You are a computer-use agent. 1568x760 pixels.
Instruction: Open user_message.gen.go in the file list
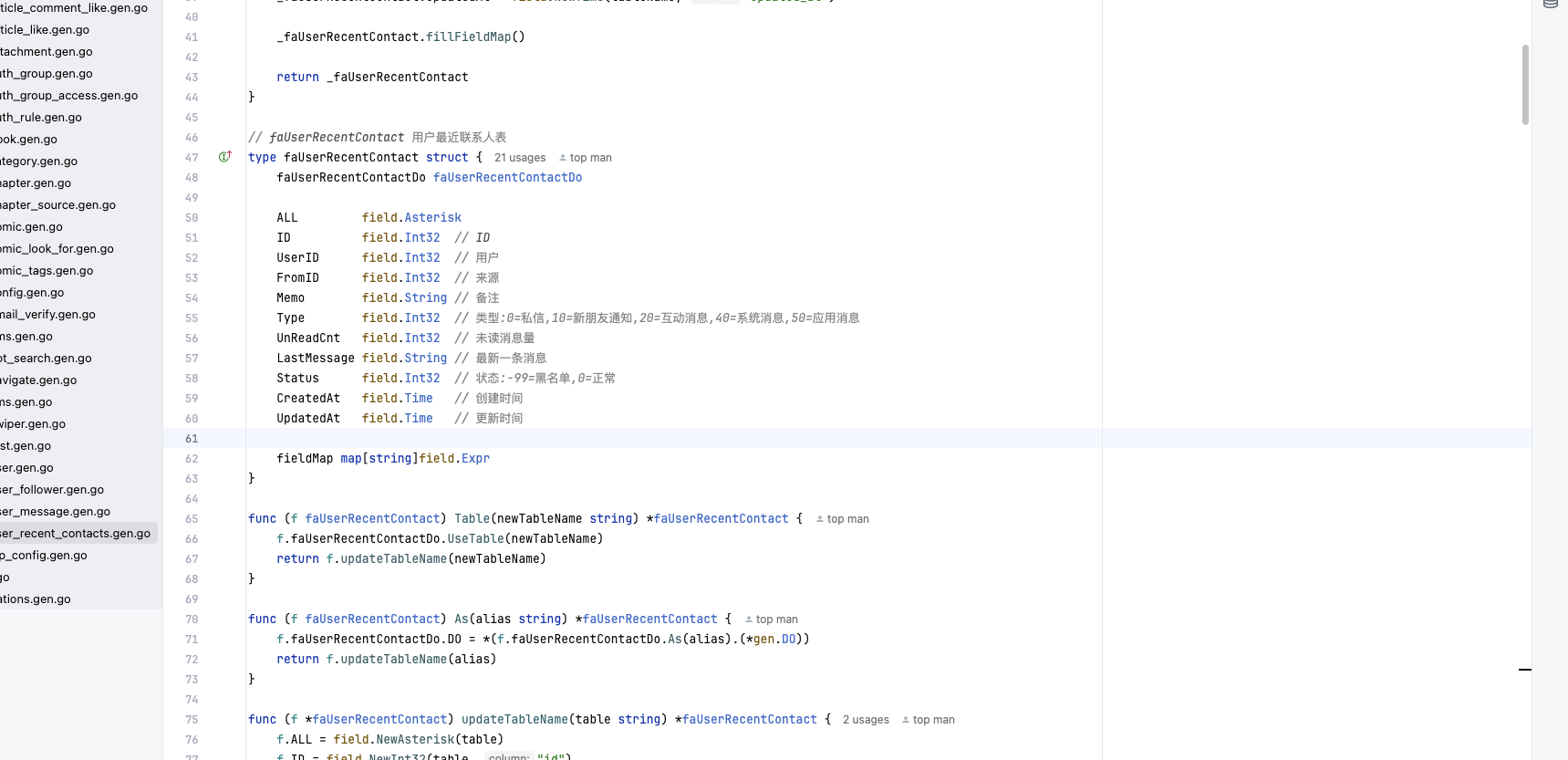click(56, 512)
